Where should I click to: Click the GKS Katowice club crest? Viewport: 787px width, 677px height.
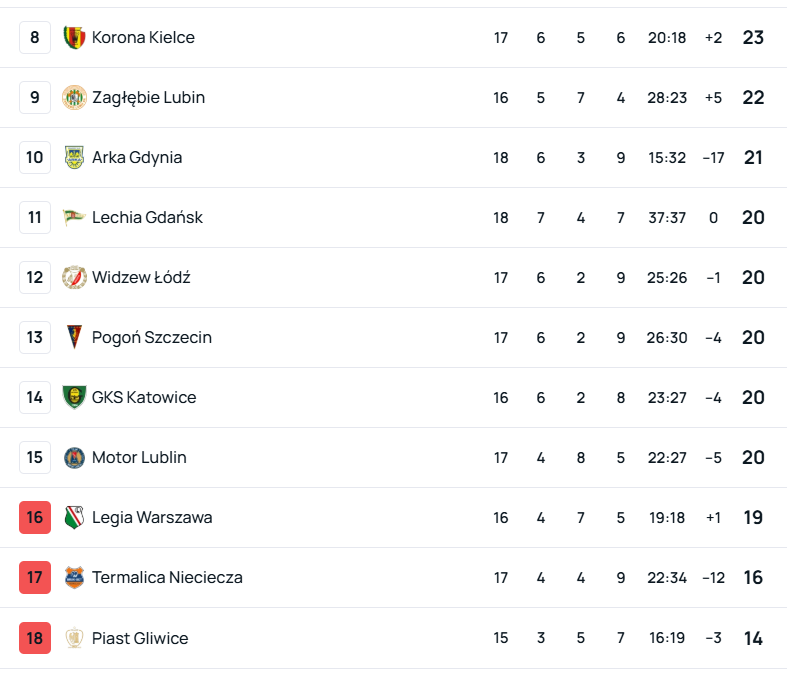pos(74,398)
